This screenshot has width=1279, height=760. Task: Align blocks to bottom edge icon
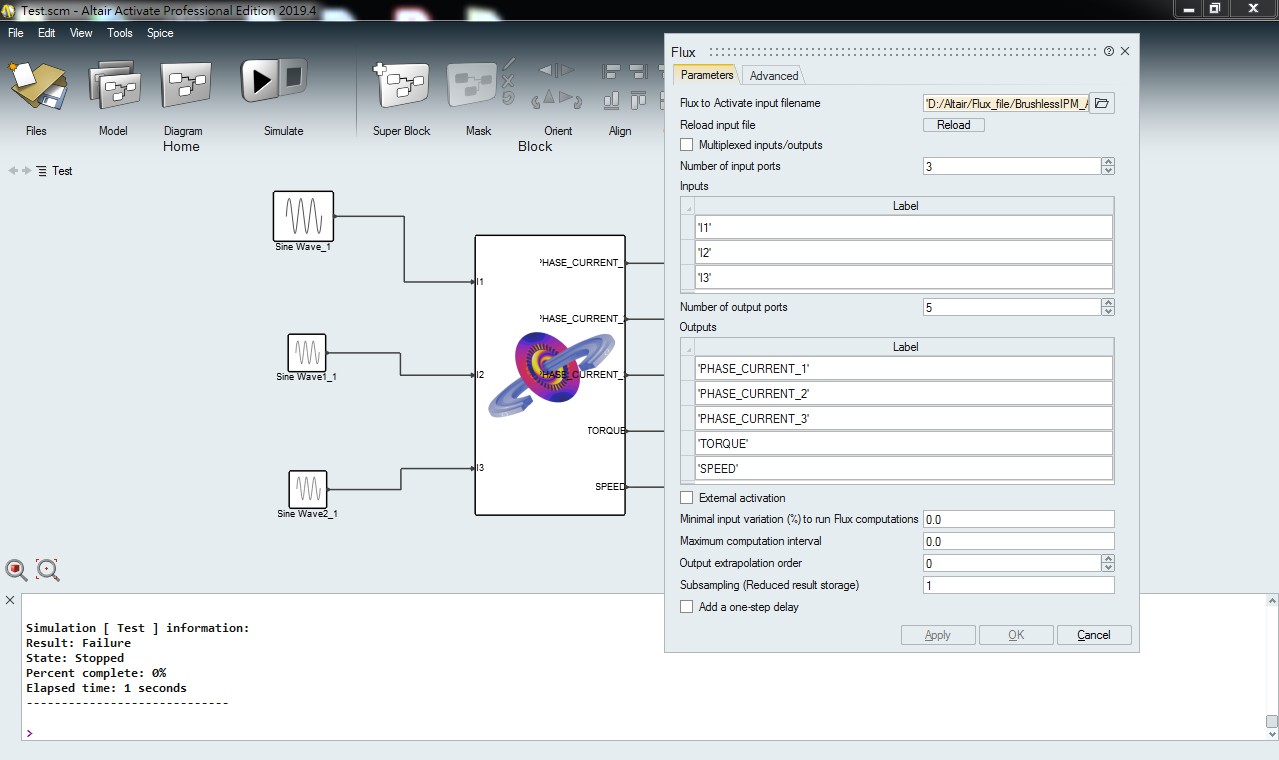pyautogui.click(x=610, y=101)
